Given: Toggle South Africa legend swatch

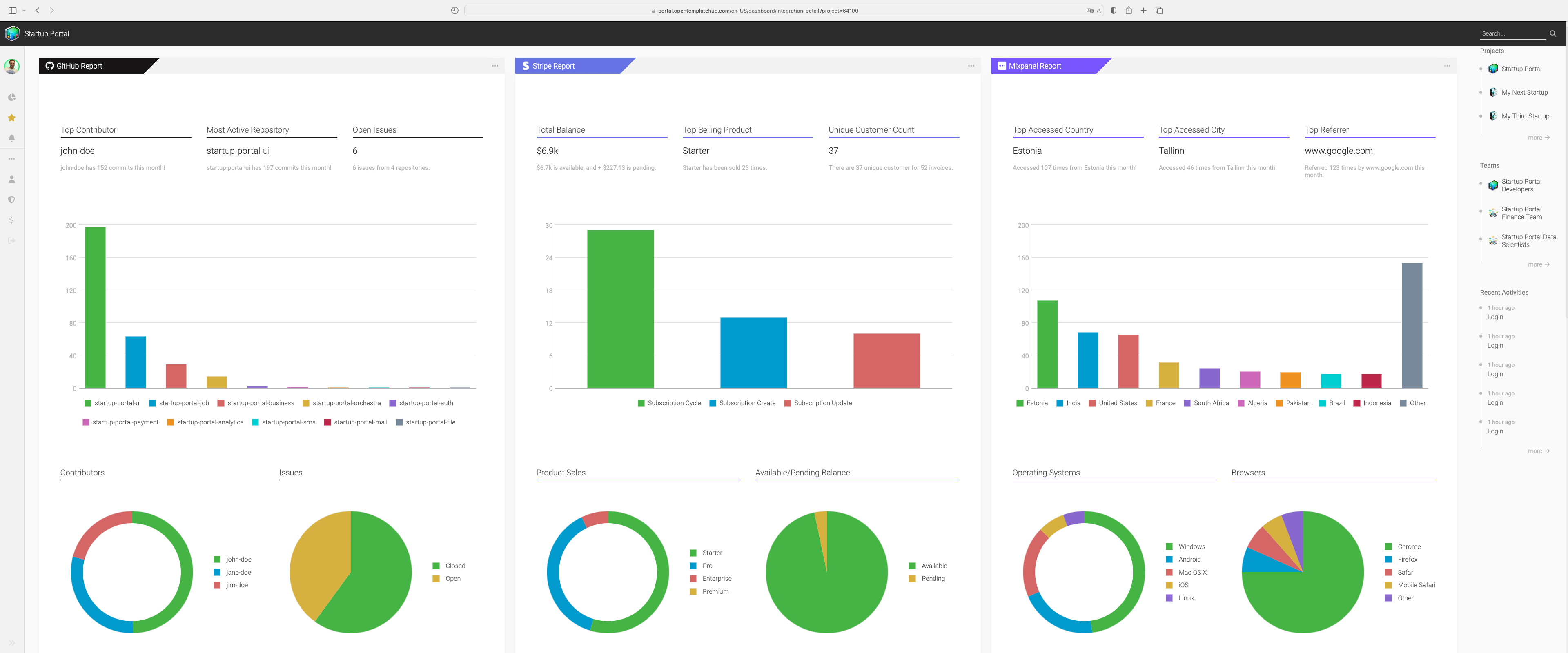Looking at the screenshot, I should (1187, 403).
